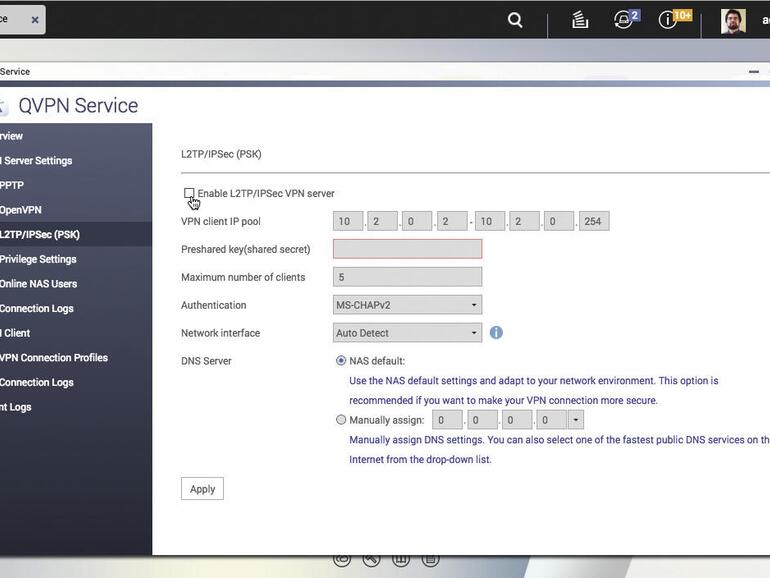Expand the Network interface Auto Detect dropdown
Image resolution: width=770 pixels, height=578 pixels.
[407, 333]
